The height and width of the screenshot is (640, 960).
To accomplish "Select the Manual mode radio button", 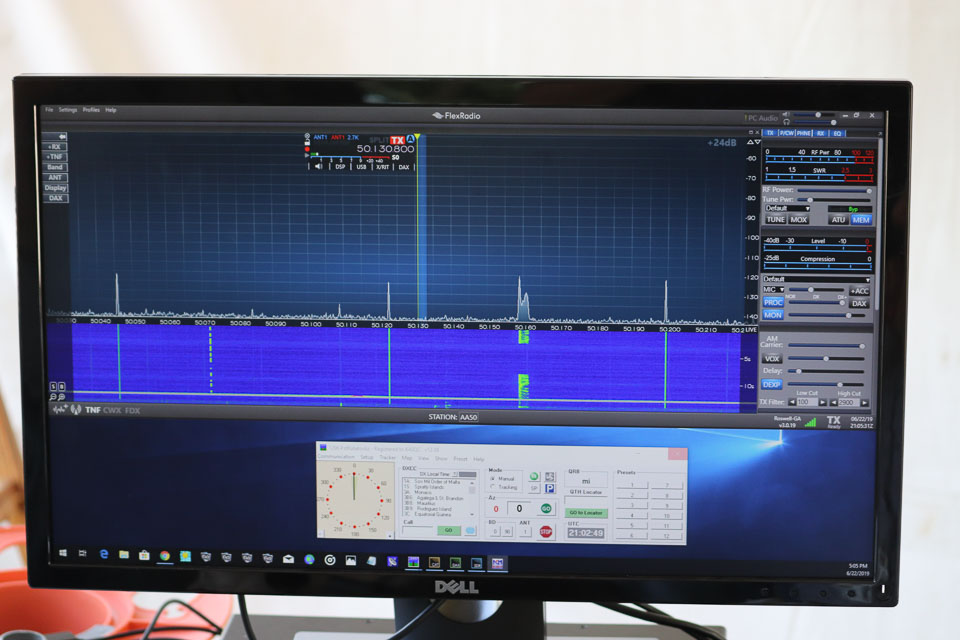I will click(491, 479).
